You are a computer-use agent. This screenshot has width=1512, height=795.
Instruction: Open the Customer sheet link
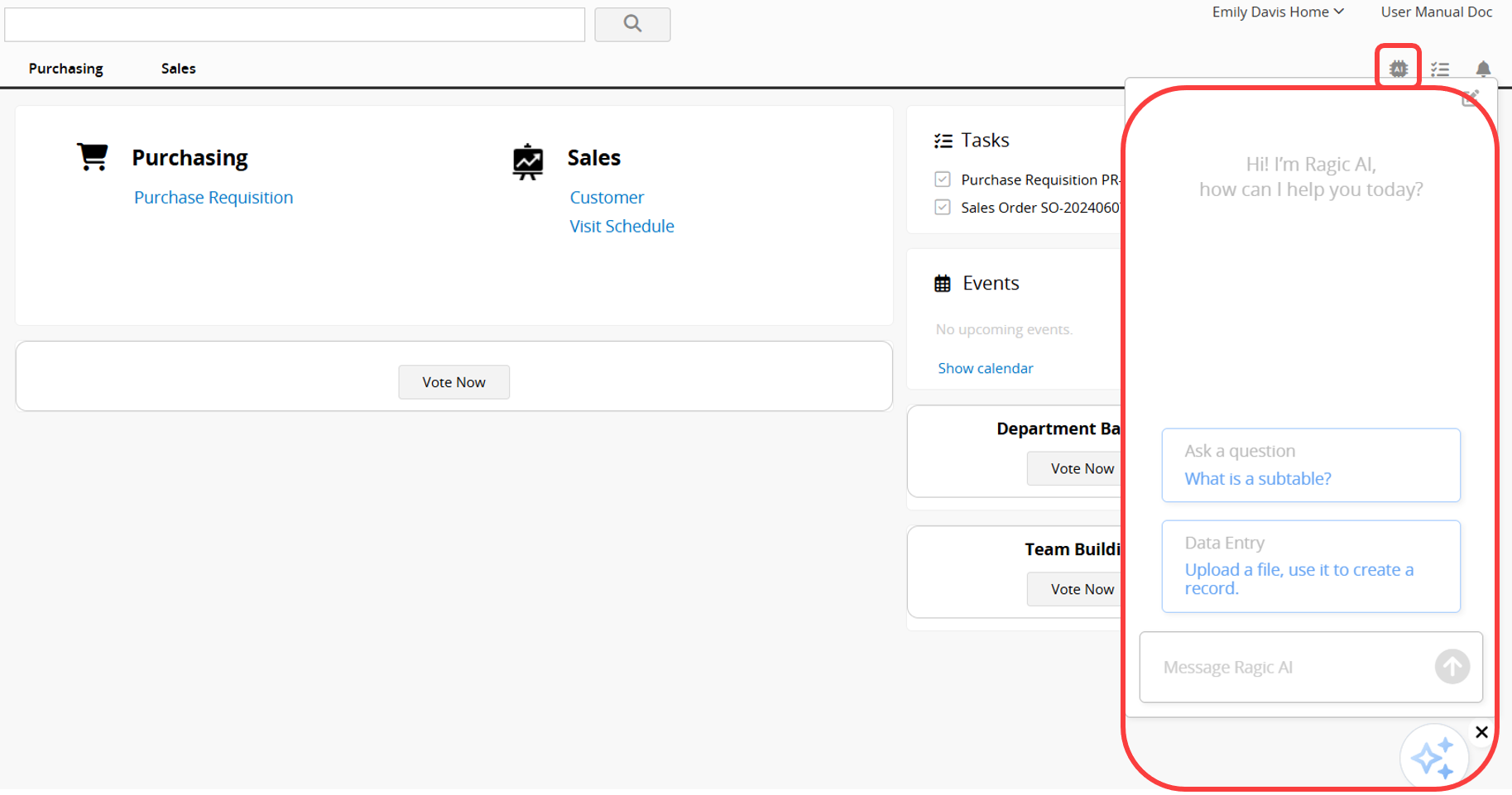click(x=607, y=198)
